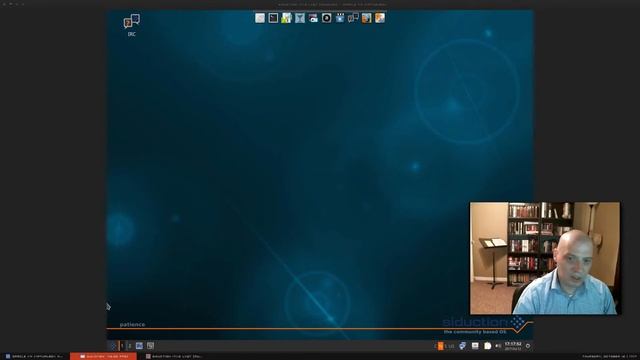Click the grey desktop icon in bottom panel
This screenshot has width=640, height=360.
click(151, 346)
